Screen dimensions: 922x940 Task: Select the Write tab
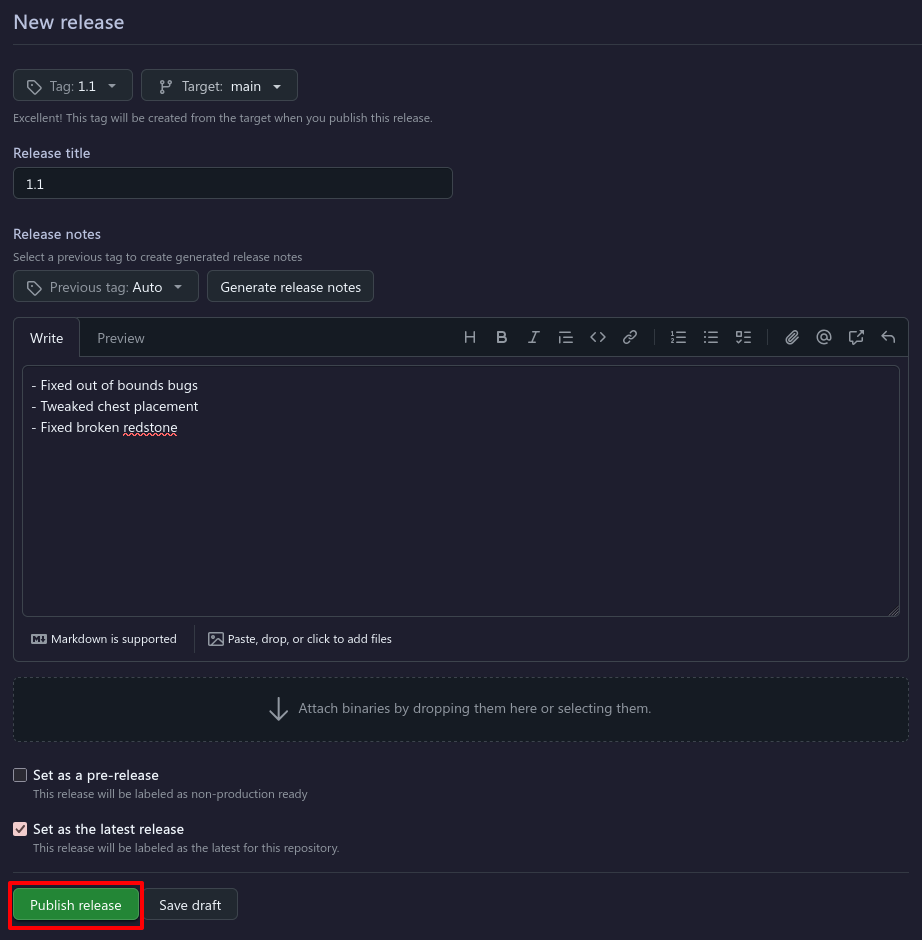point(47,338)
